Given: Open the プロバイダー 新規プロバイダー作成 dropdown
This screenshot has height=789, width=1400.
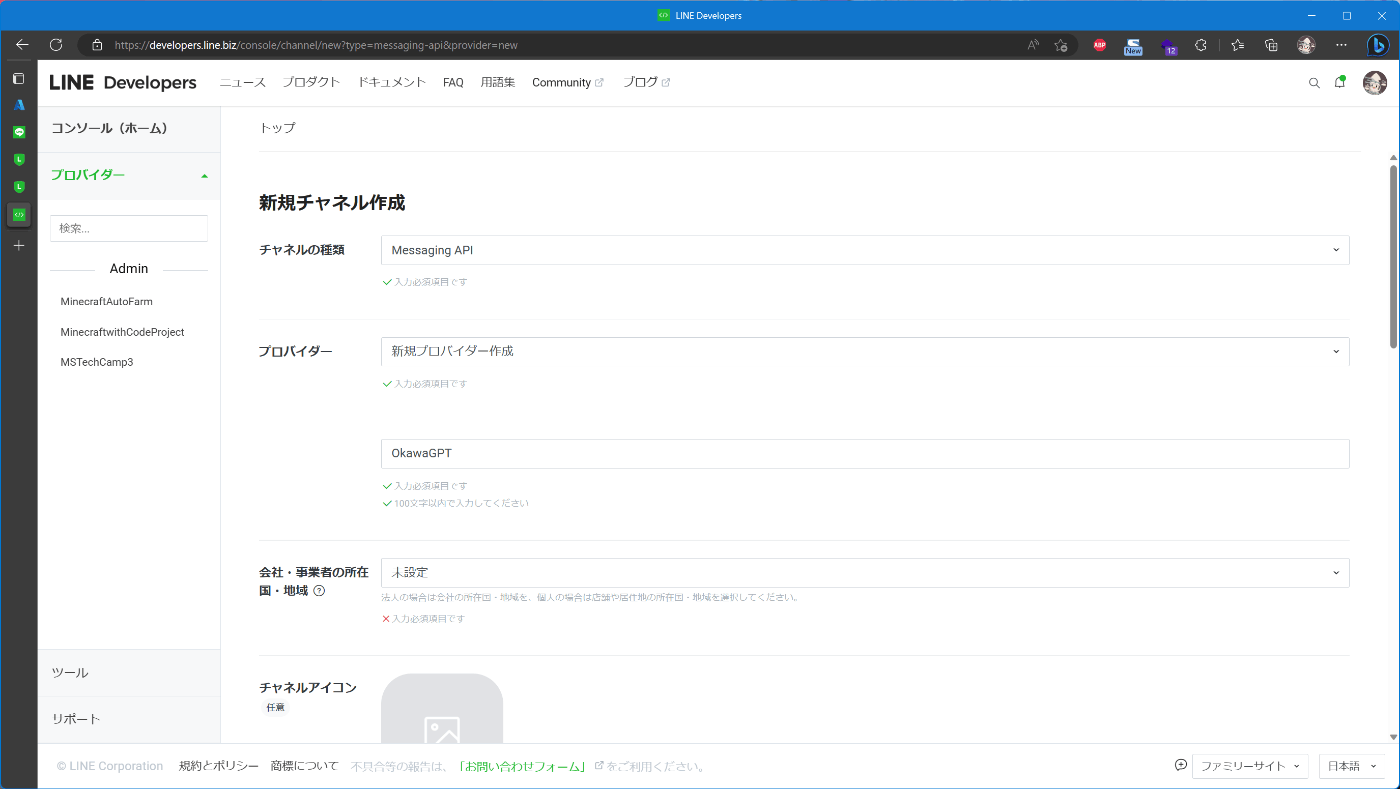Looking at the screenshot, I should coord(865,351).
